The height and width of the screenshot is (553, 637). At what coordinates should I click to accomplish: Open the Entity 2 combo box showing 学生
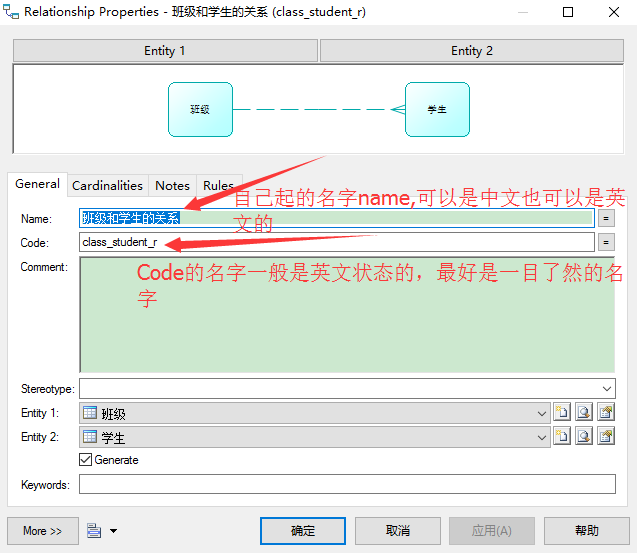click(315, 437)
